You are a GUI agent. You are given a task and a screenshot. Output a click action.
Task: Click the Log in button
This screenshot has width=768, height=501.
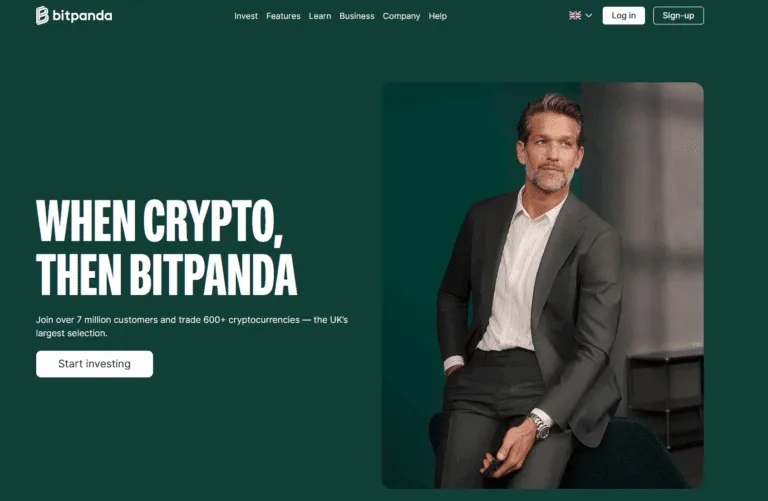point(624,16)
